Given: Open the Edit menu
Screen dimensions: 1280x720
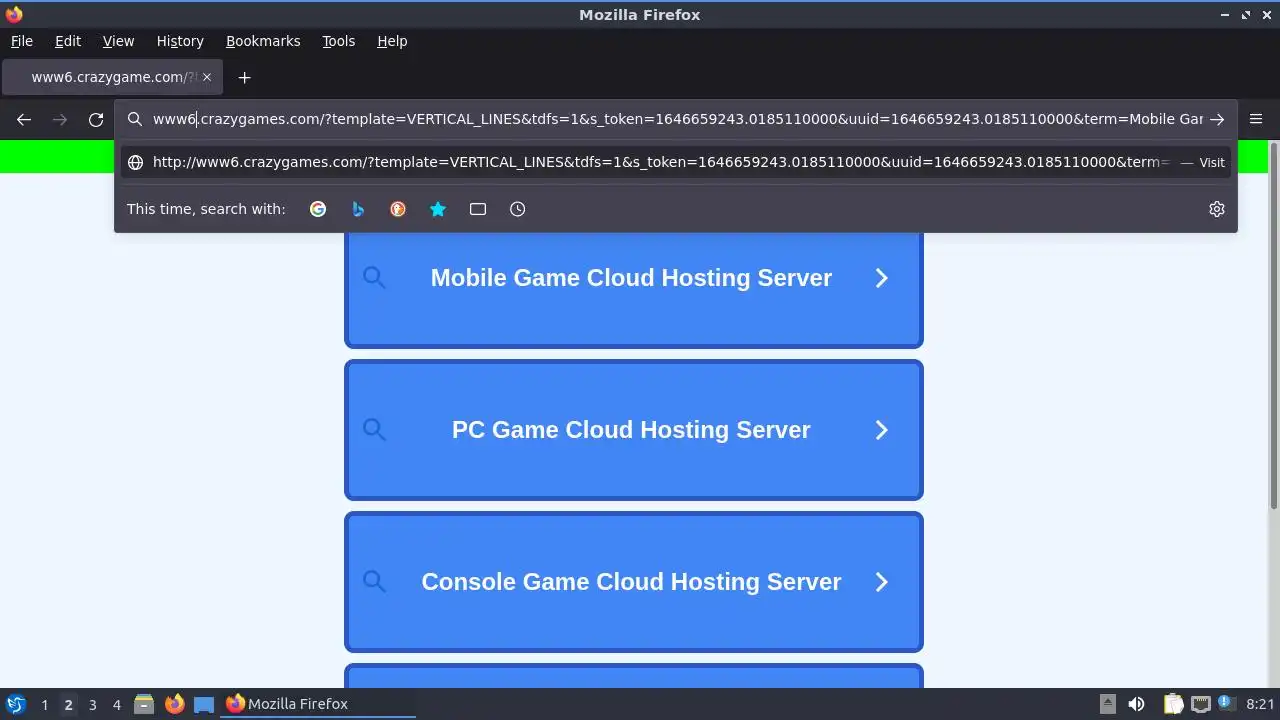Looking at the screenshot, I should [68, 41].
